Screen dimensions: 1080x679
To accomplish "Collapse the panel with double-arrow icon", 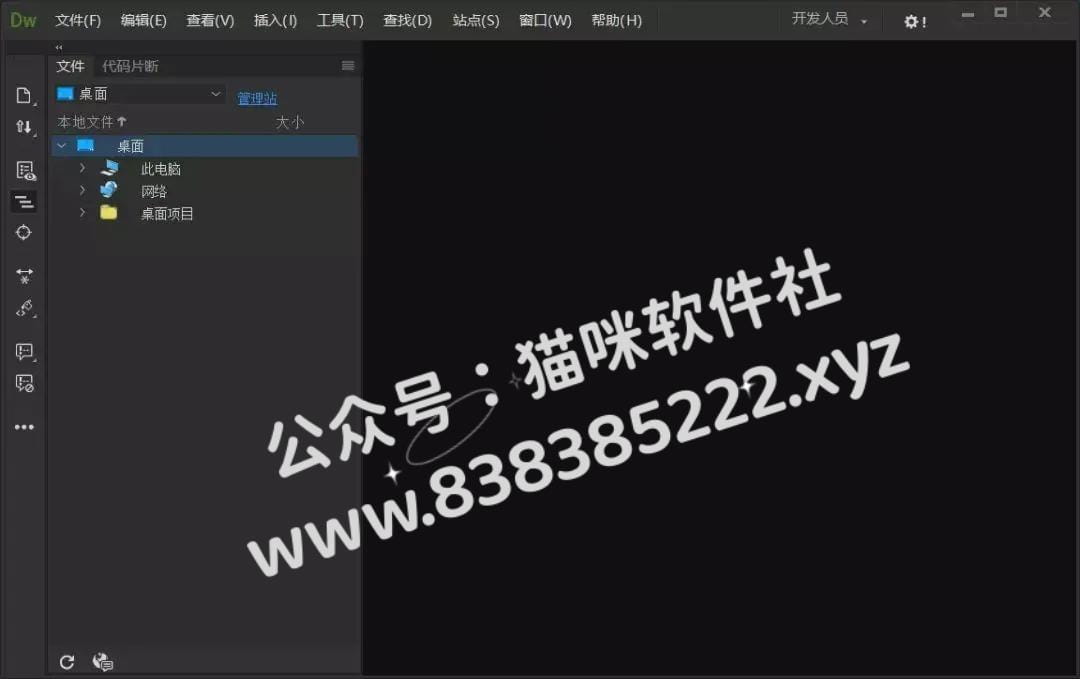I will point(59,48).
